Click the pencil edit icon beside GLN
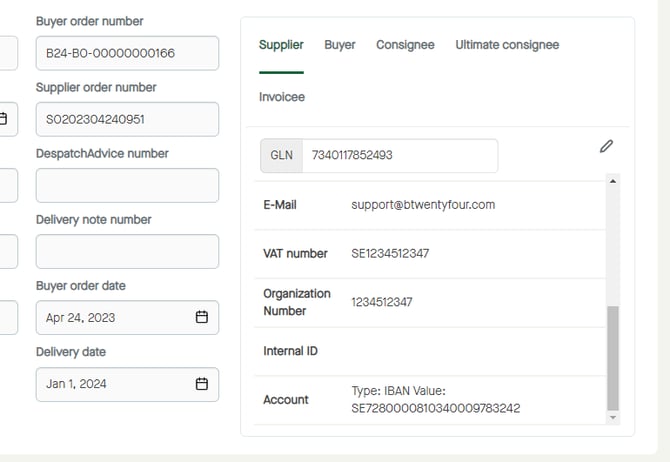The image size is (670, 462). point(606,146)
